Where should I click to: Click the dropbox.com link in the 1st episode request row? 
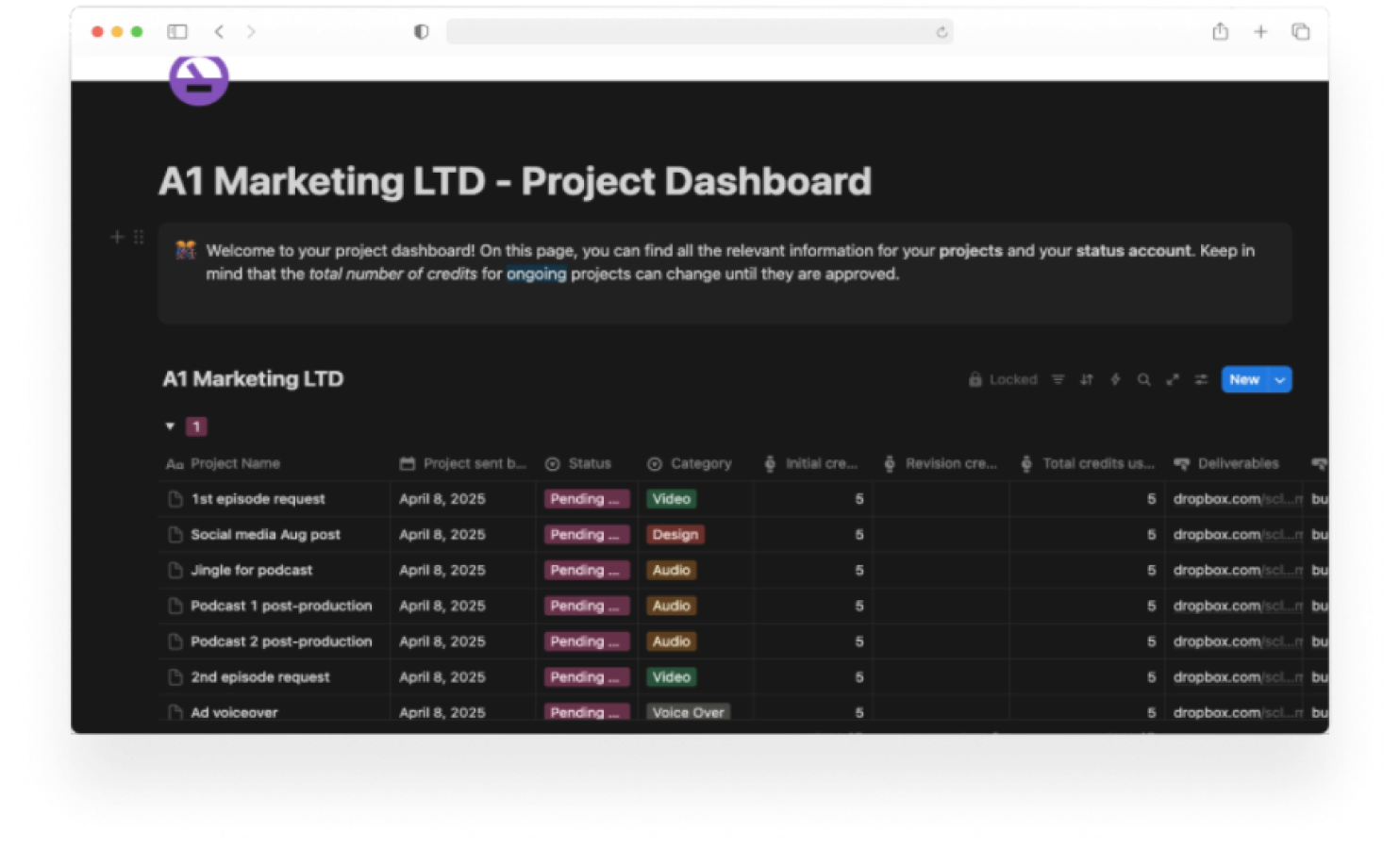1237,499
